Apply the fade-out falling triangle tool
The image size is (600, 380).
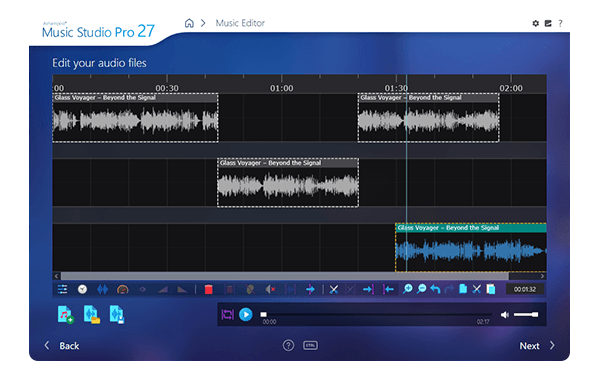tap(182, 289)
